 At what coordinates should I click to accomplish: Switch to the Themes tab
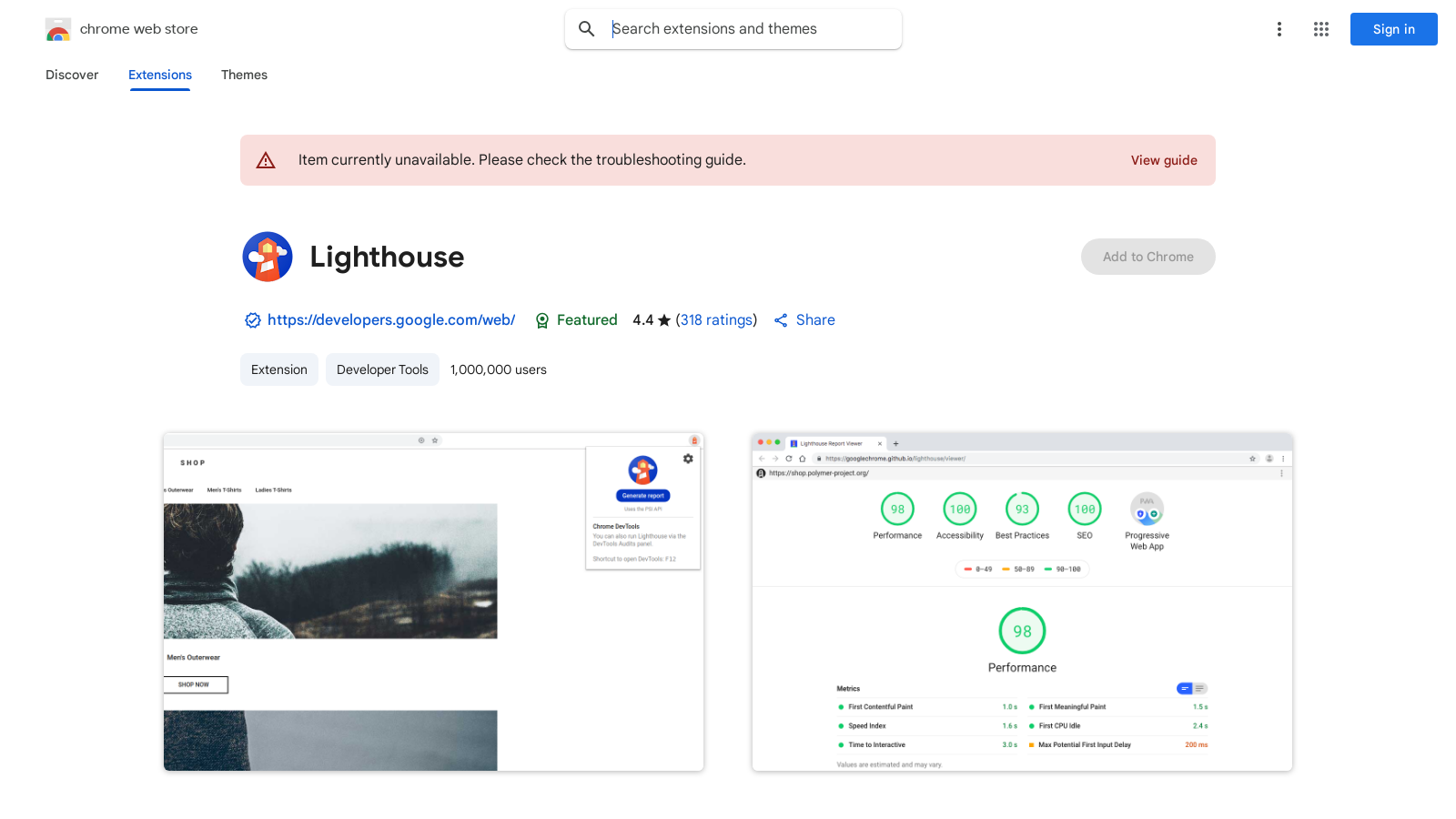pyautogui.click(x=244, y=75)
